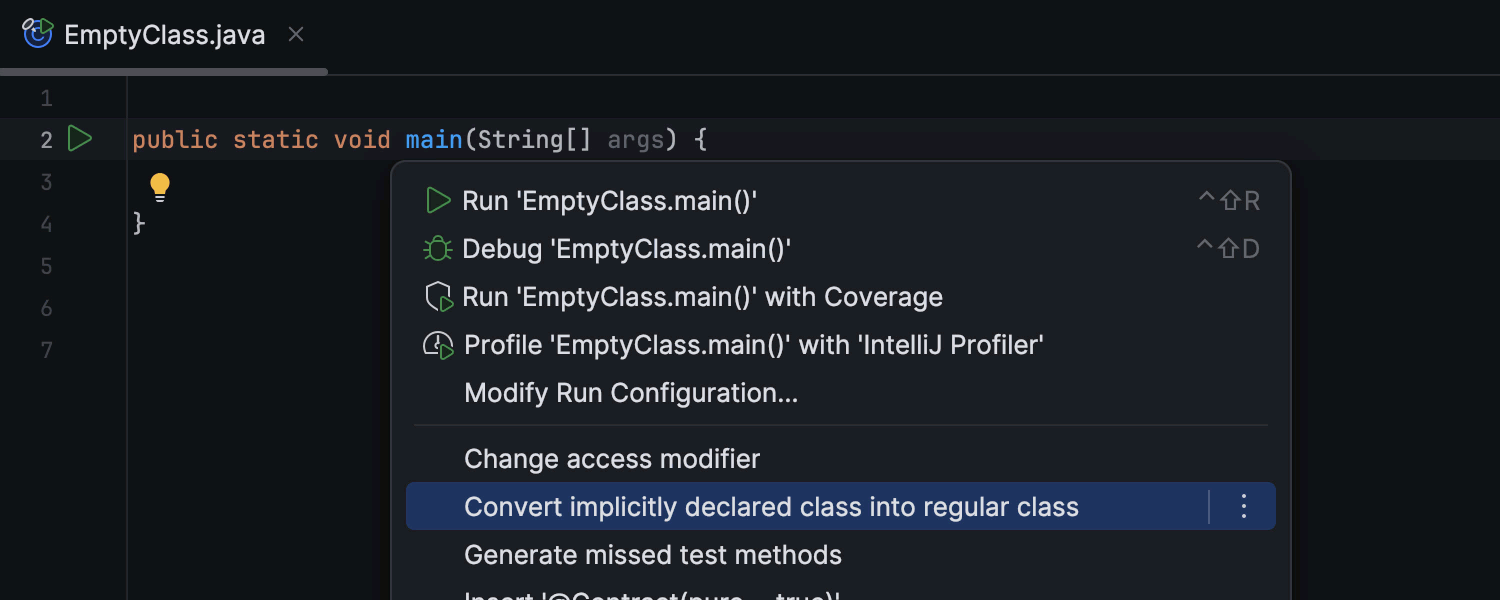Click line number 5 in the gutter
Viewport: 1500px width, 600px height.
click(46, 266)
